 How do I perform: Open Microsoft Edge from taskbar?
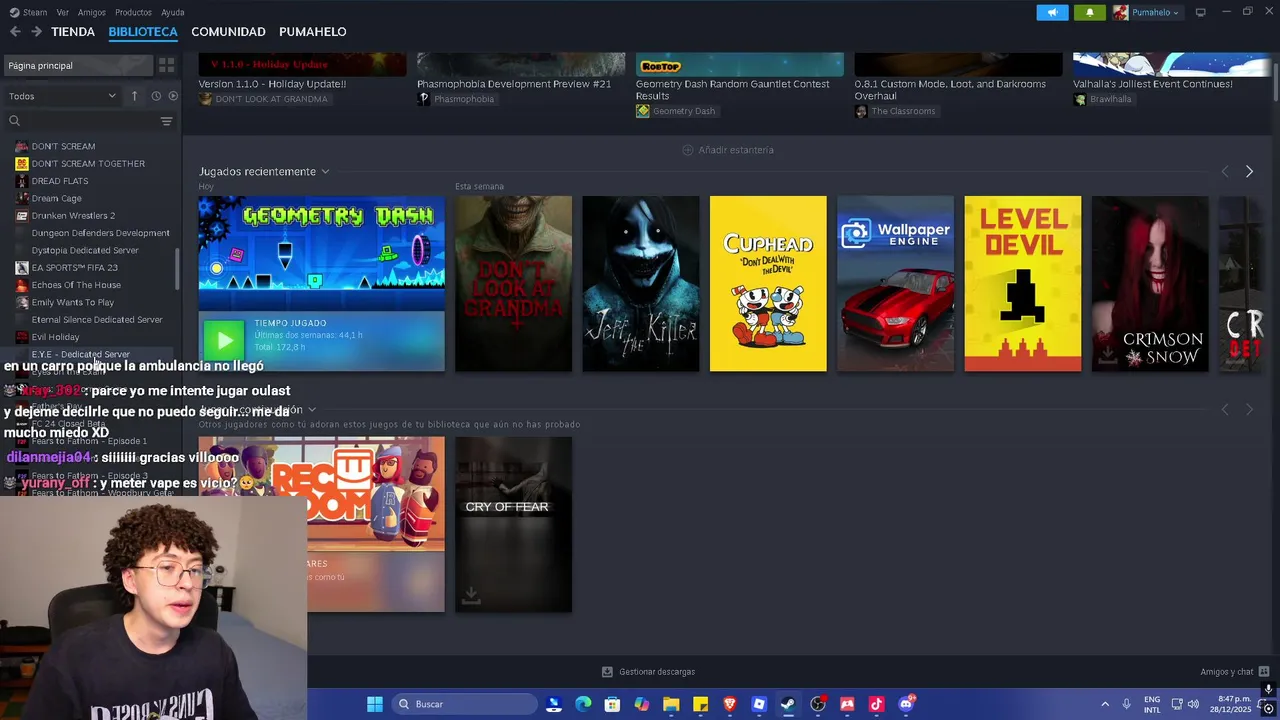pyautogui.click(x=583, y=704)
